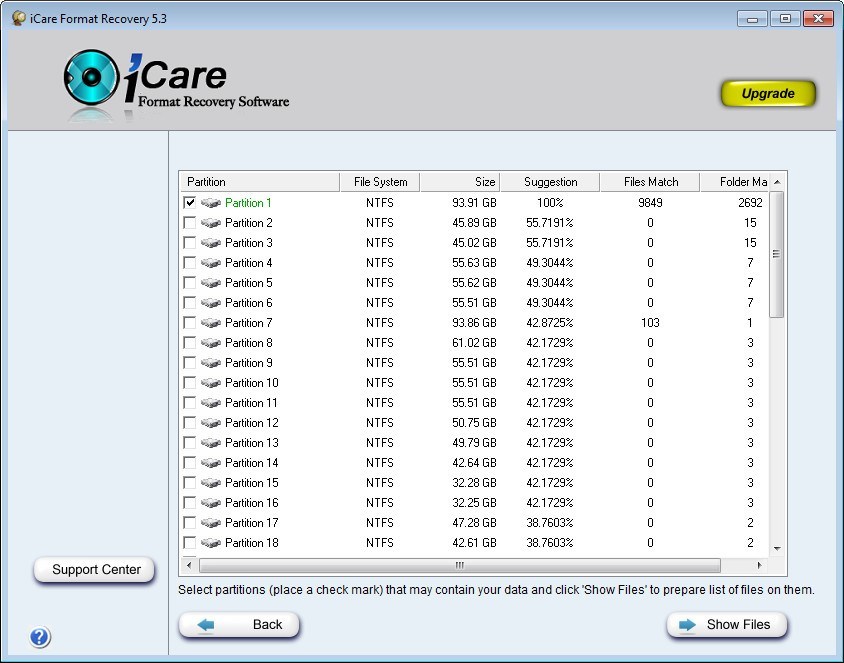Click the vertical scrollbar thumb

[777, 255]
